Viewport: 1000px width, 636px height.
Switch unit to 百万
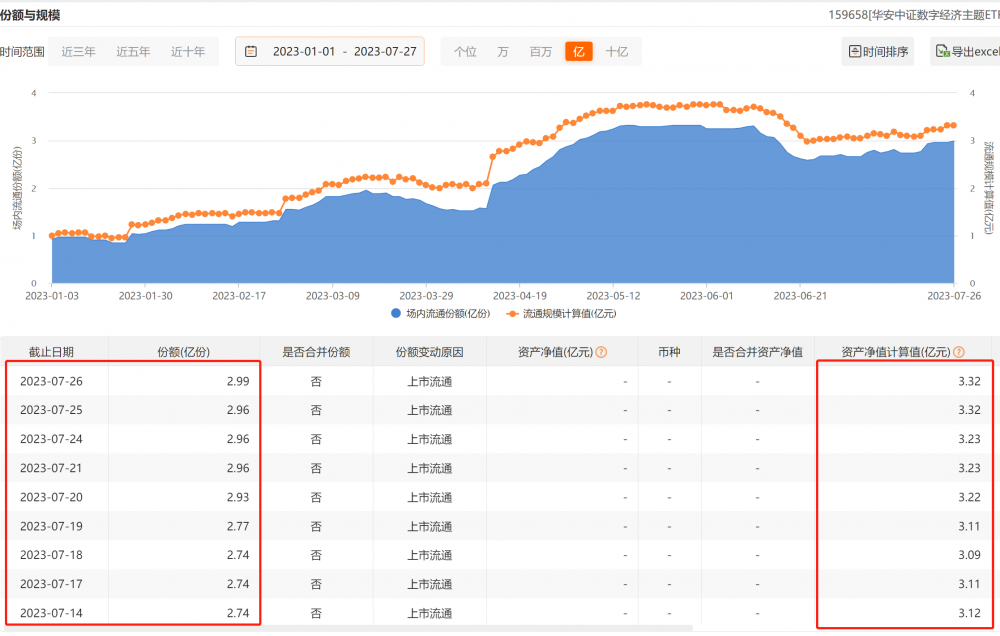[x=541, y=52]
